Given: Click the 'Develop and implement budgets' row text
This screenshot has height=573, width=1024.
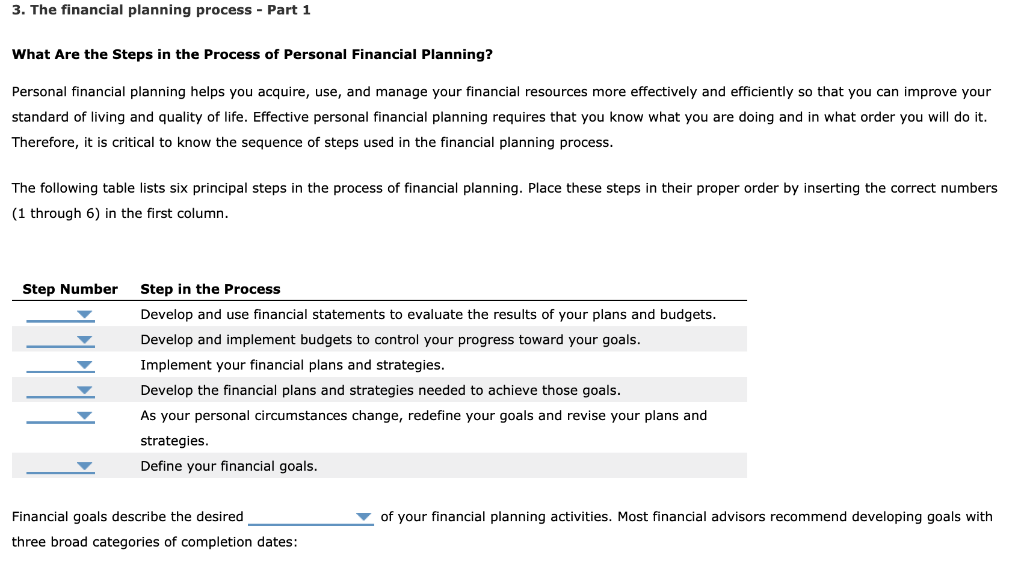Looking at the screenshot, I should pyautogui.click(x=391, y=340).
